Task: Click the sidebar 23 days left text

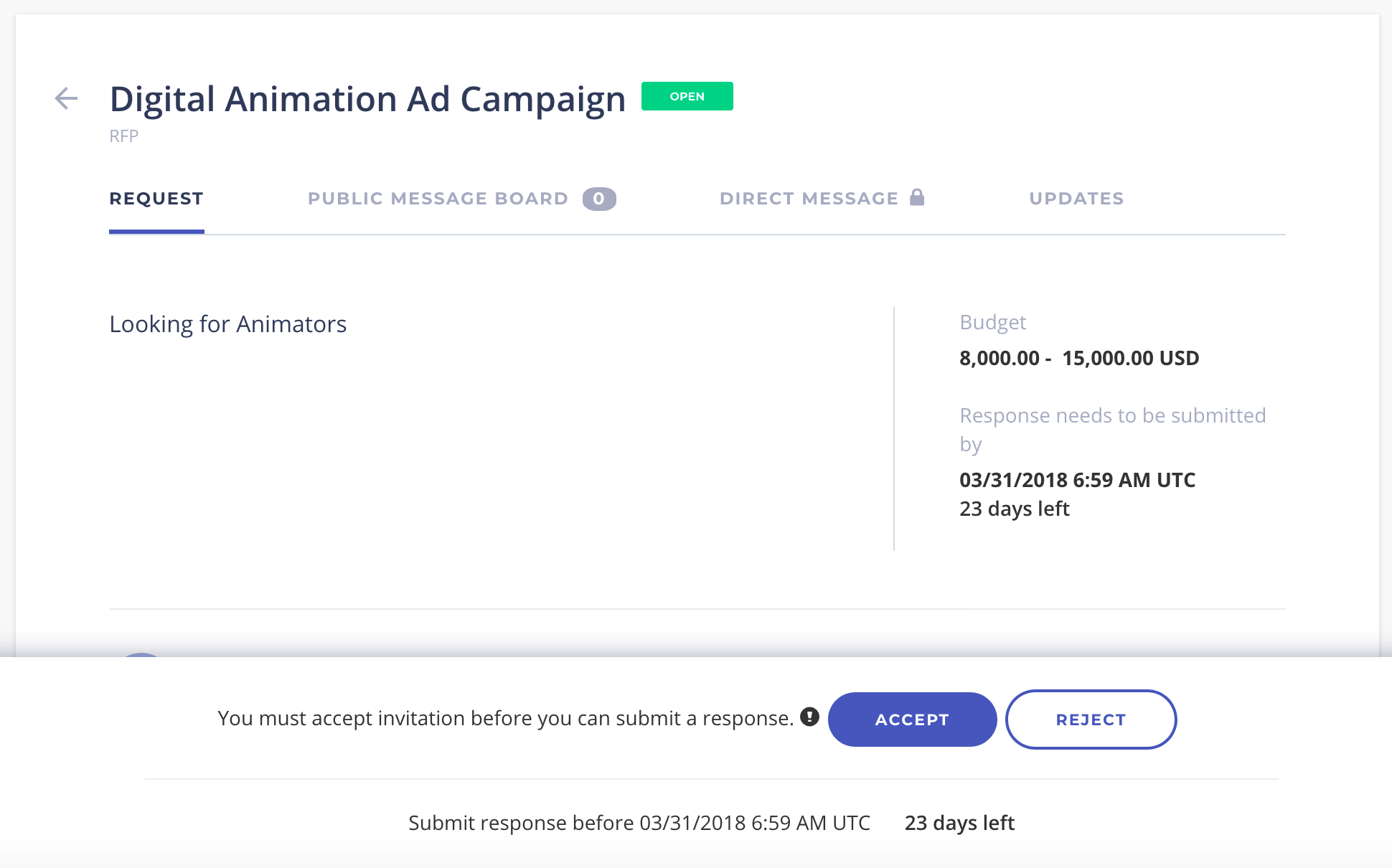Action: tap(1014, 509)
